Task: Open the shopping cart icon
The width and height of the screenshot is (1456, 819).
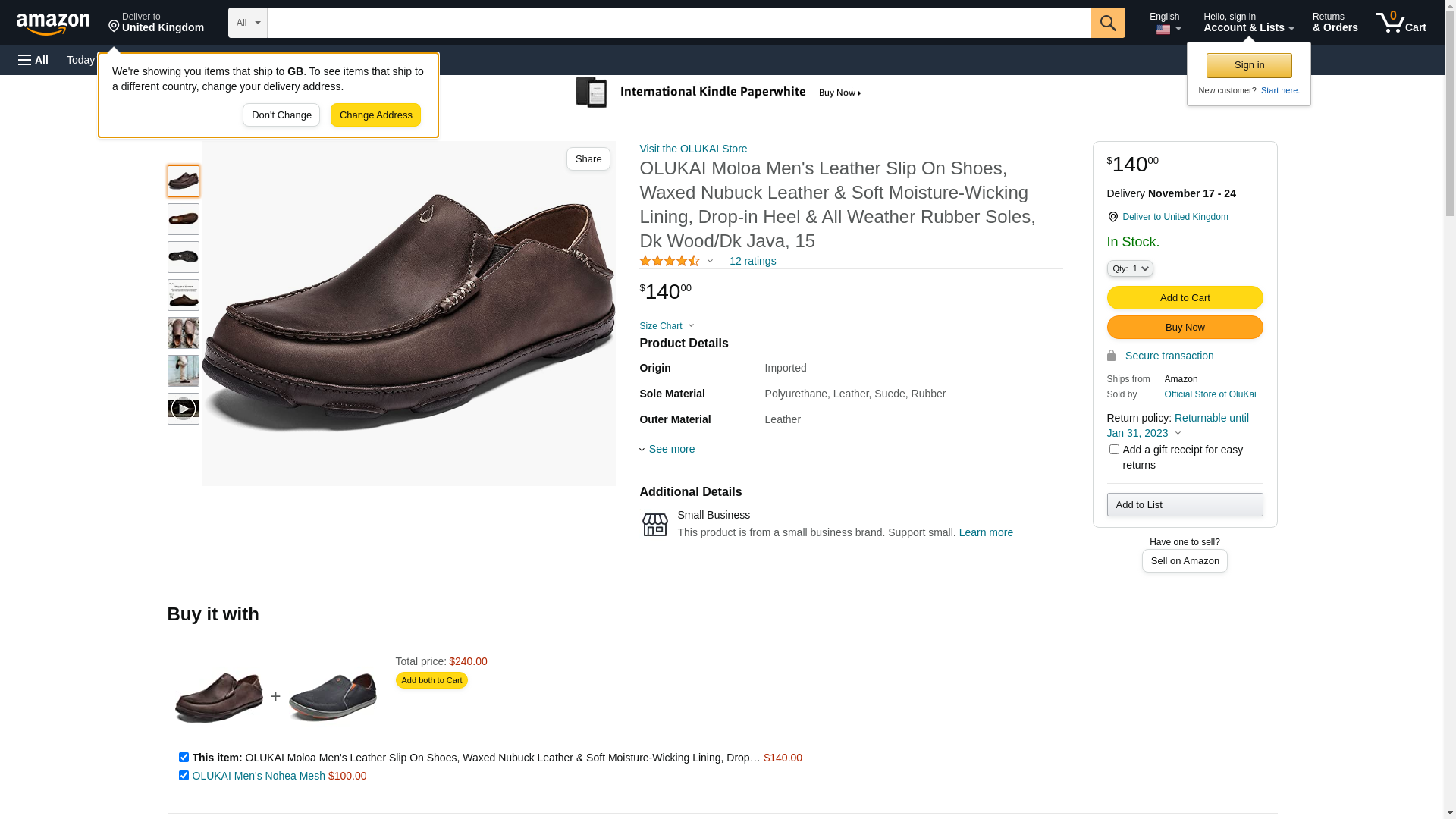Action: tap(1401, 23)
